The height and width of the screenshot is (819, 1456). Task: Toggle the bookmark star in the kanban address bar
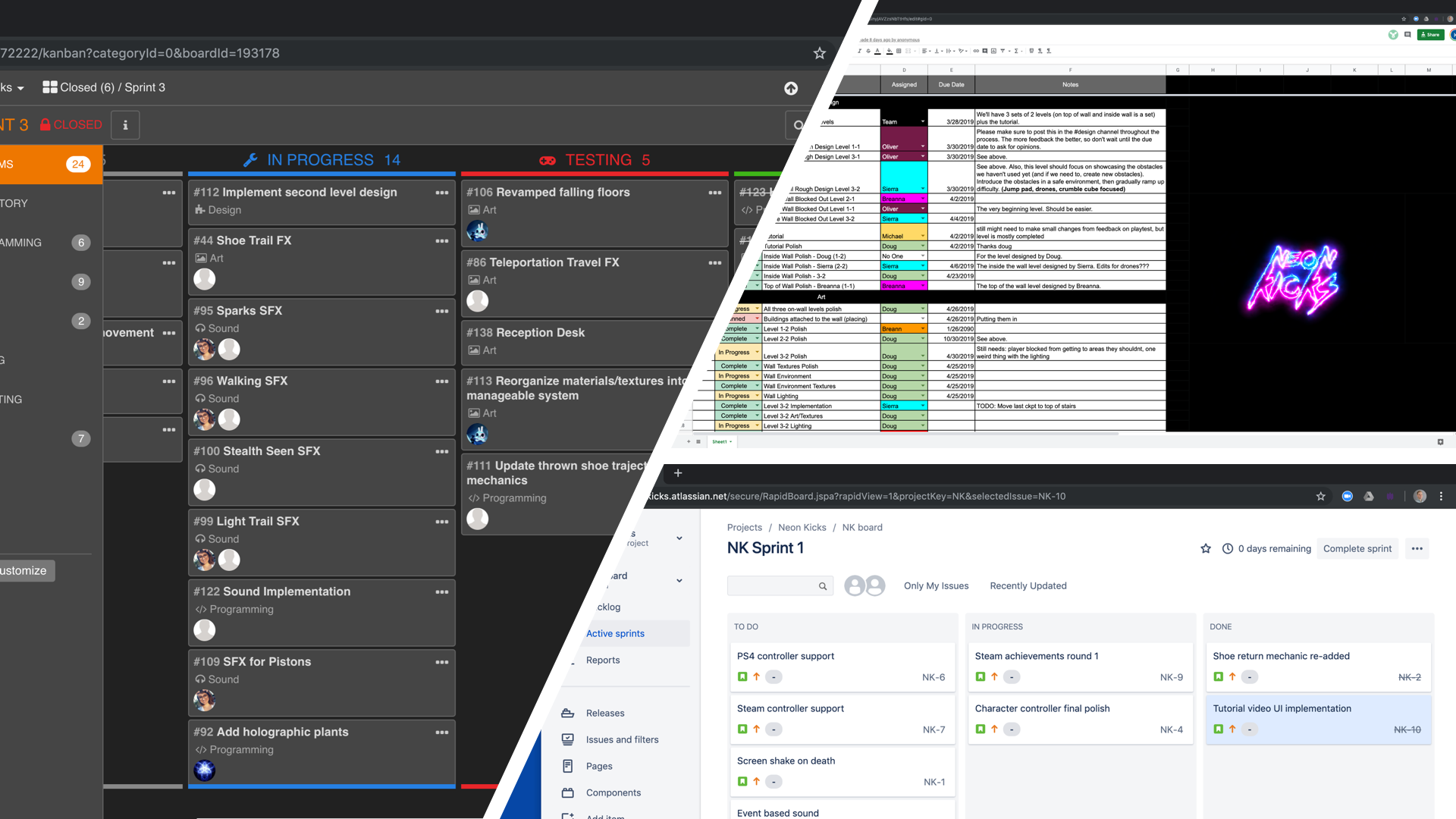[819, 53]
